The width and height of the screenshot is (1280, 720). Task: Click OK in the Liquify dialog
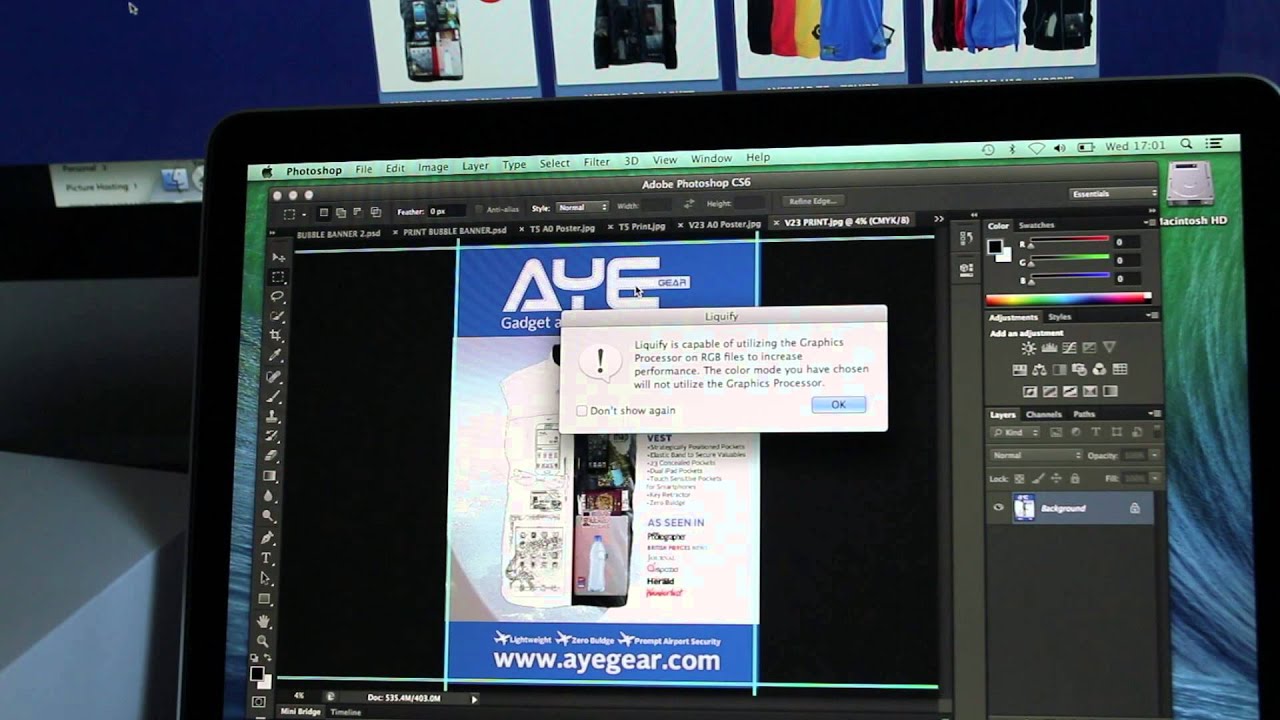coord(838,405)
